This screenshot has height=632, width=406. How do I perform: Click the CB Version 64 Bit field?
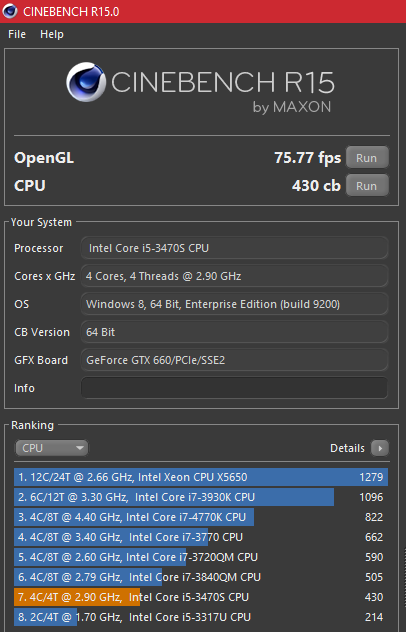pyautogui.click(x=234, y=332)
